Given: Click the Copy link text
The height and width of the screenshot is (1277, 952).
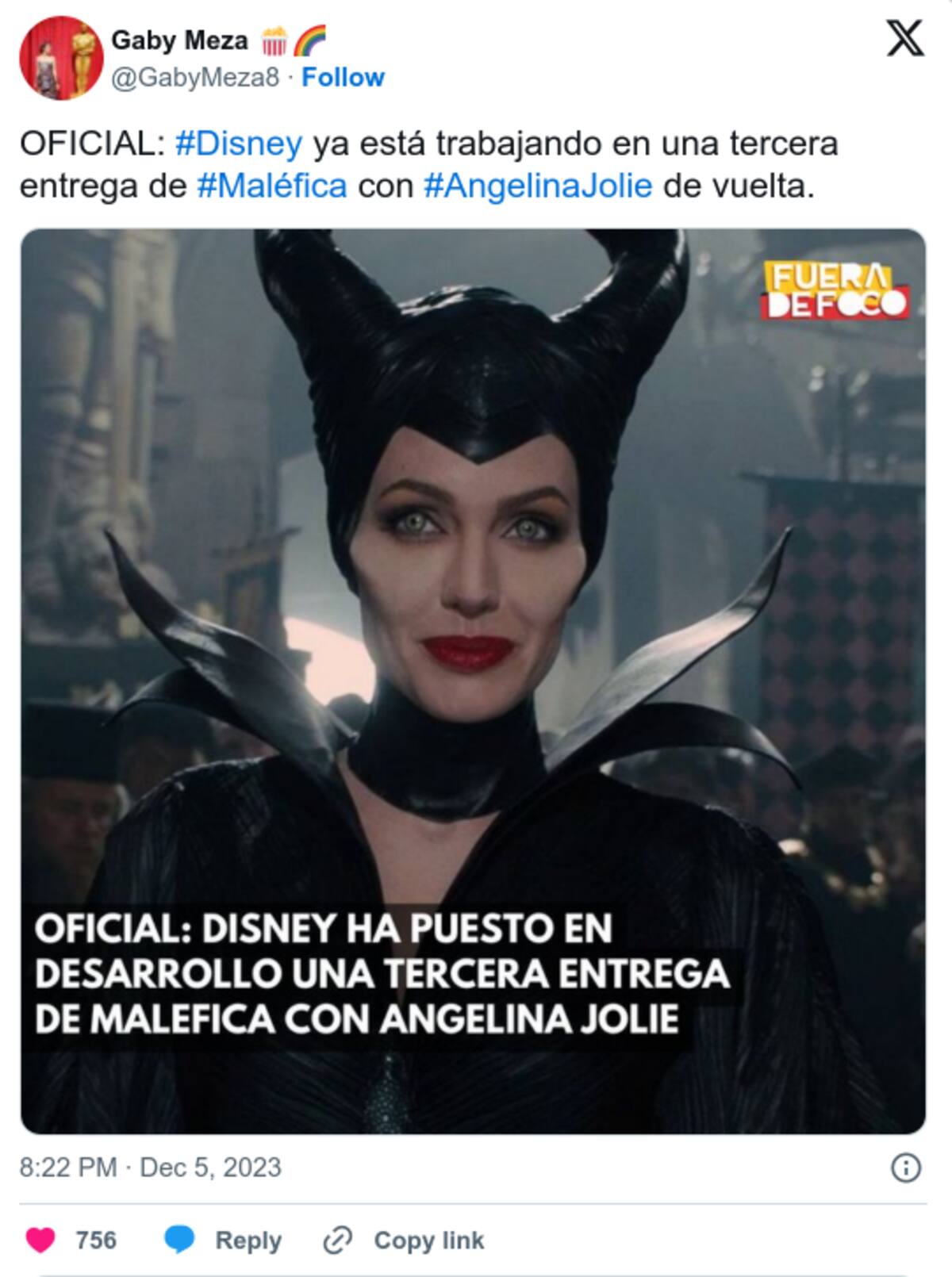Looking at the screenshot, I should click(x=428, y=1240).
